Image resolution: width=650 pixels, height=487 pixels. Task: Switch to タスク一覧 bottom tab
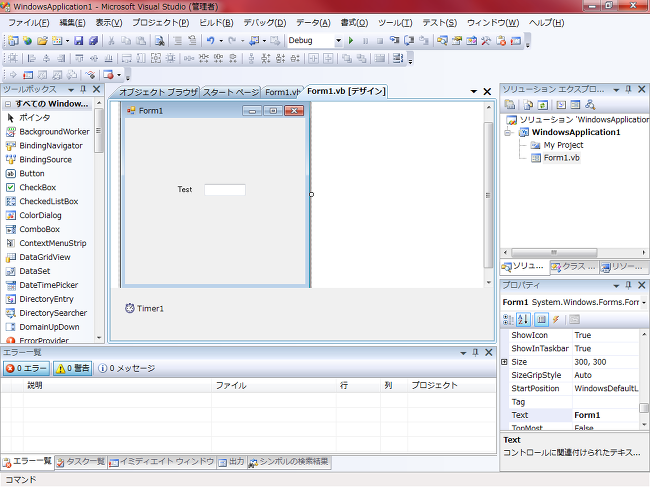point(81,462)
